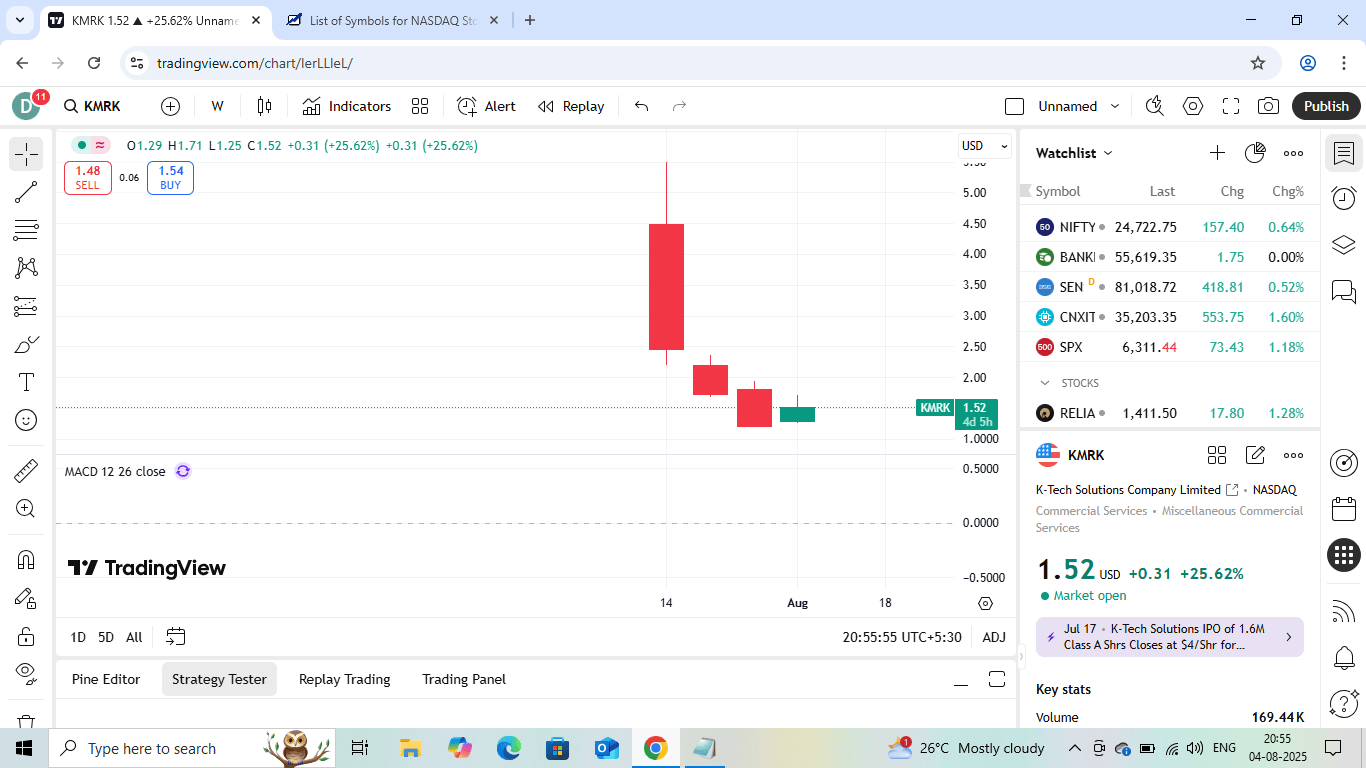Expand the K-Tech Solutions IPO news item
Image resolution: width=1366 pixels, height=768 pixels.
(1170, 637)
